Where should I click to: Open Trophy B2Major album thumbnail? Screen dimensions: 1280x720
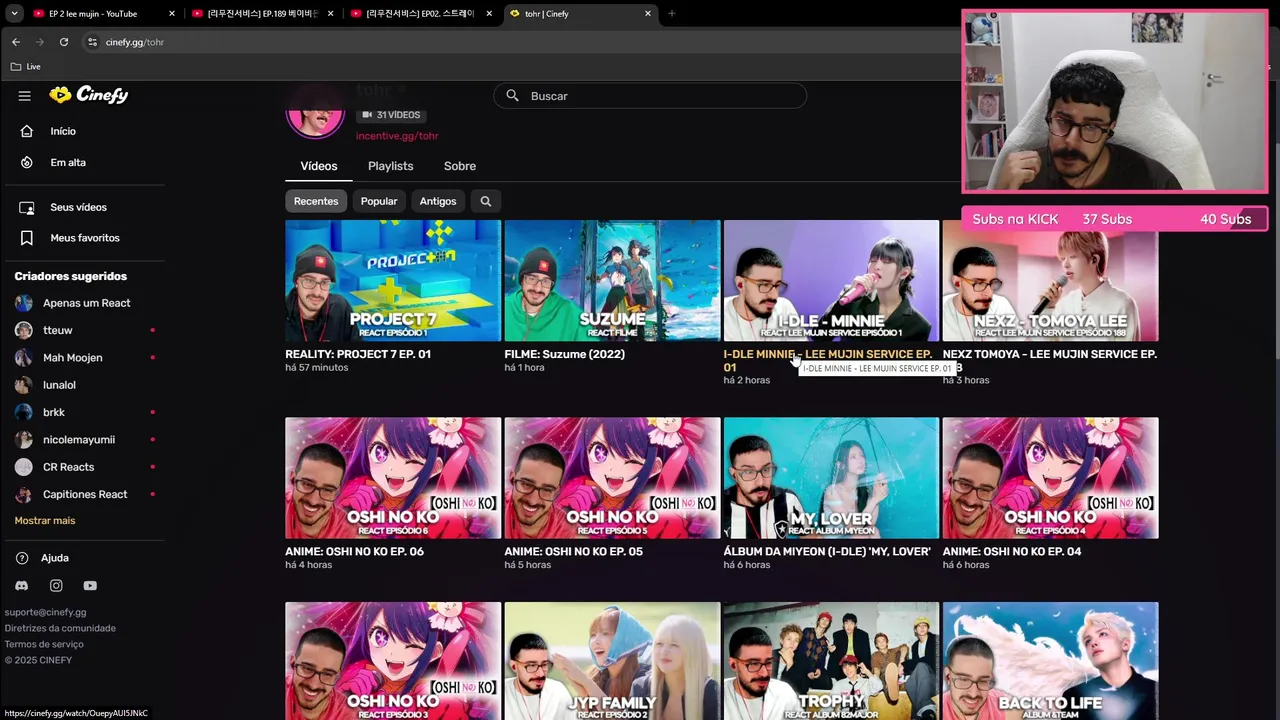click(831, 661)
